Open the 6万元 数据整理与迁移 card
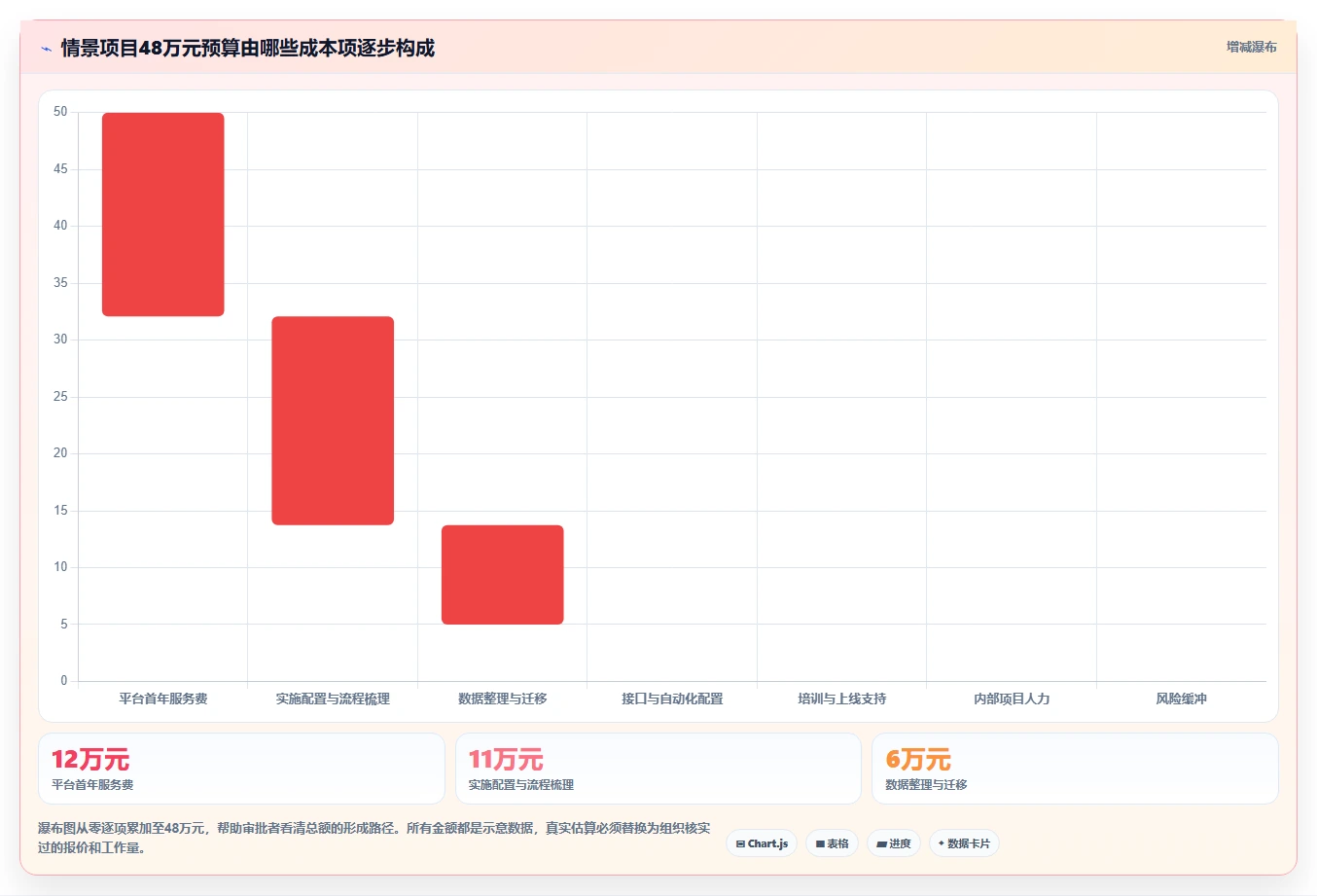 pyautogui.click(x=1075, y=769)
